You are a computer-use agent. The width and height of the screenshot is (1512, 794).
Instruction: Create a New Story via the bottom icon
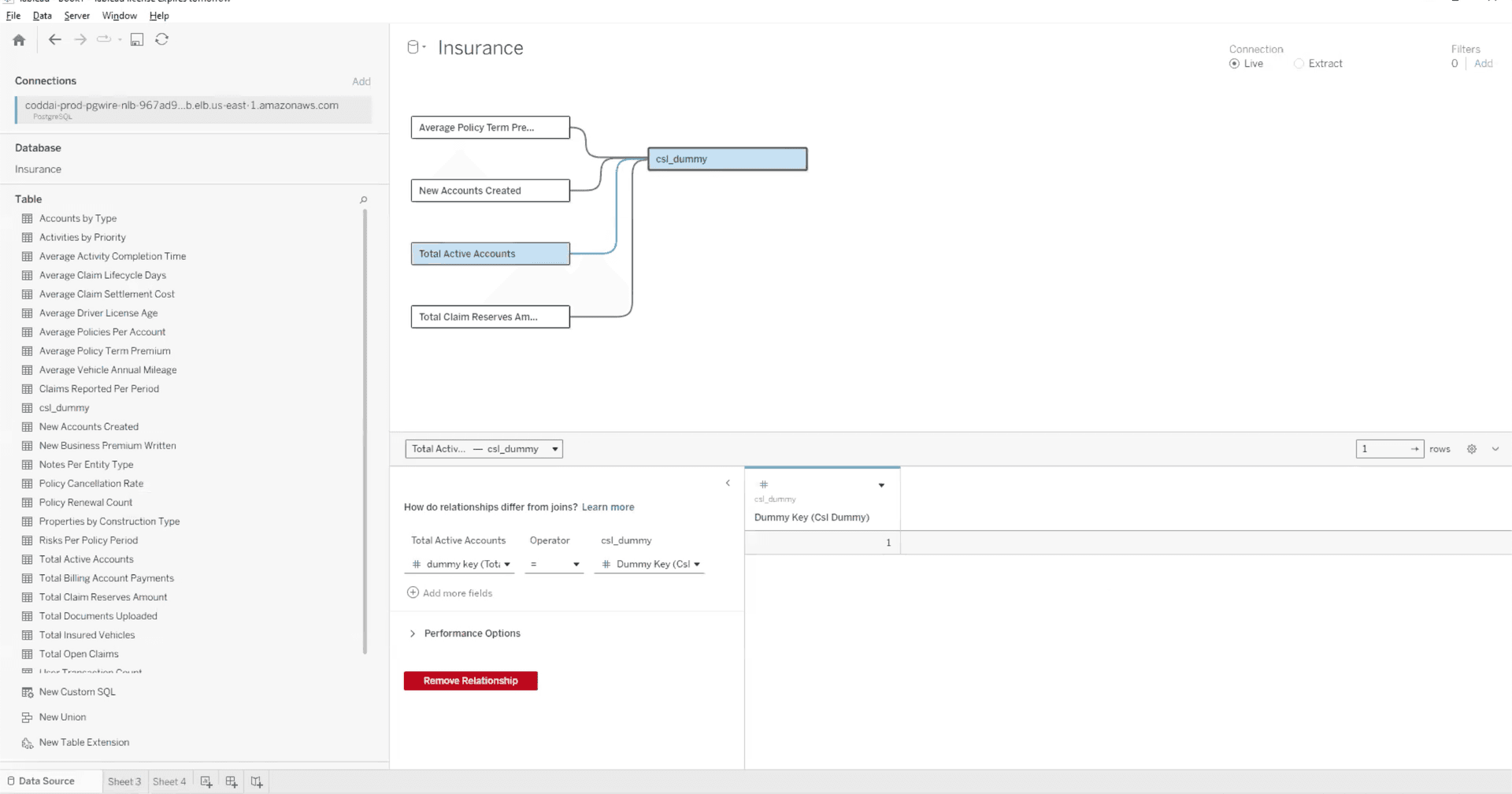[256, 781]
